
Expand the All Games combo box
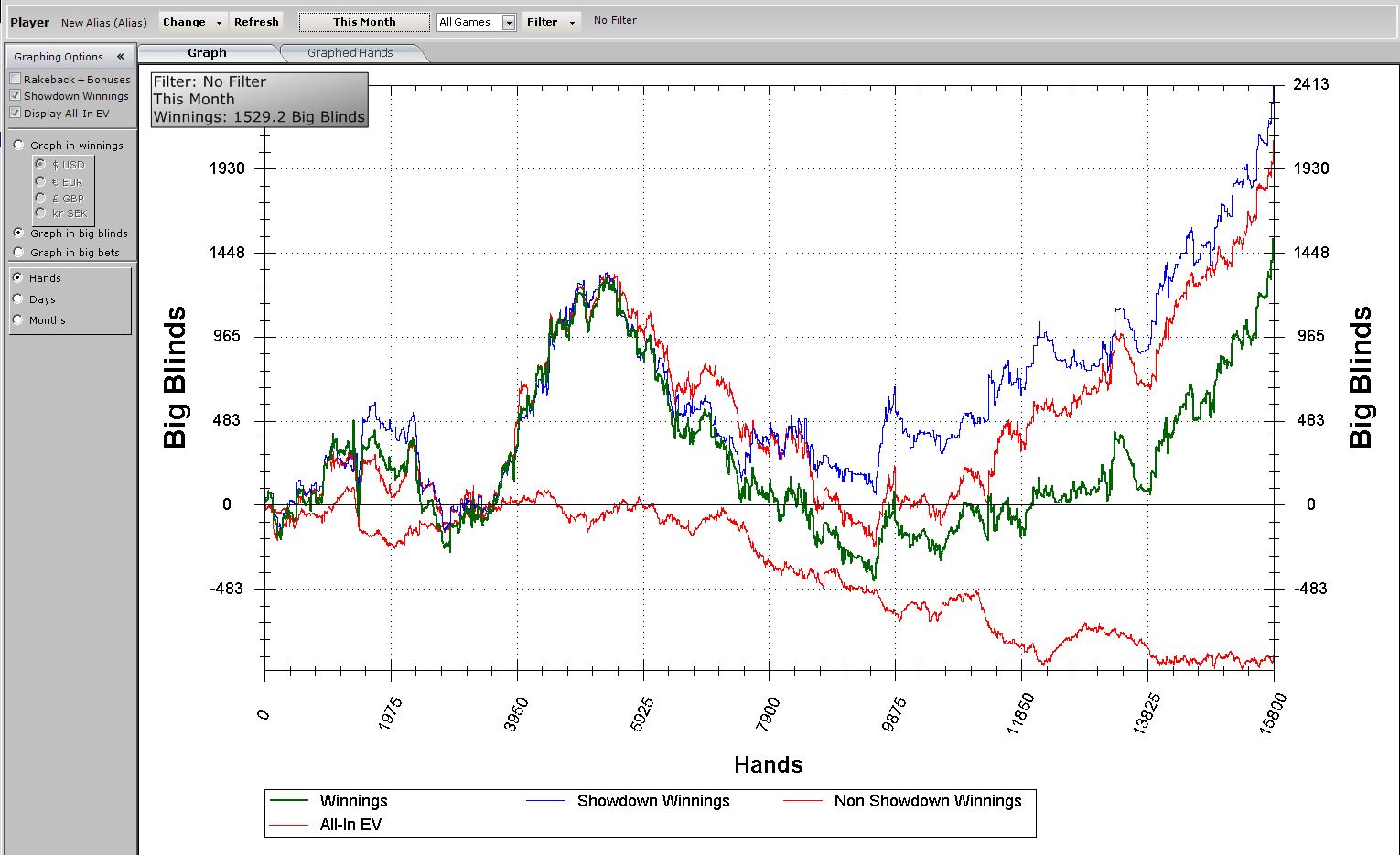coord(508,22)
